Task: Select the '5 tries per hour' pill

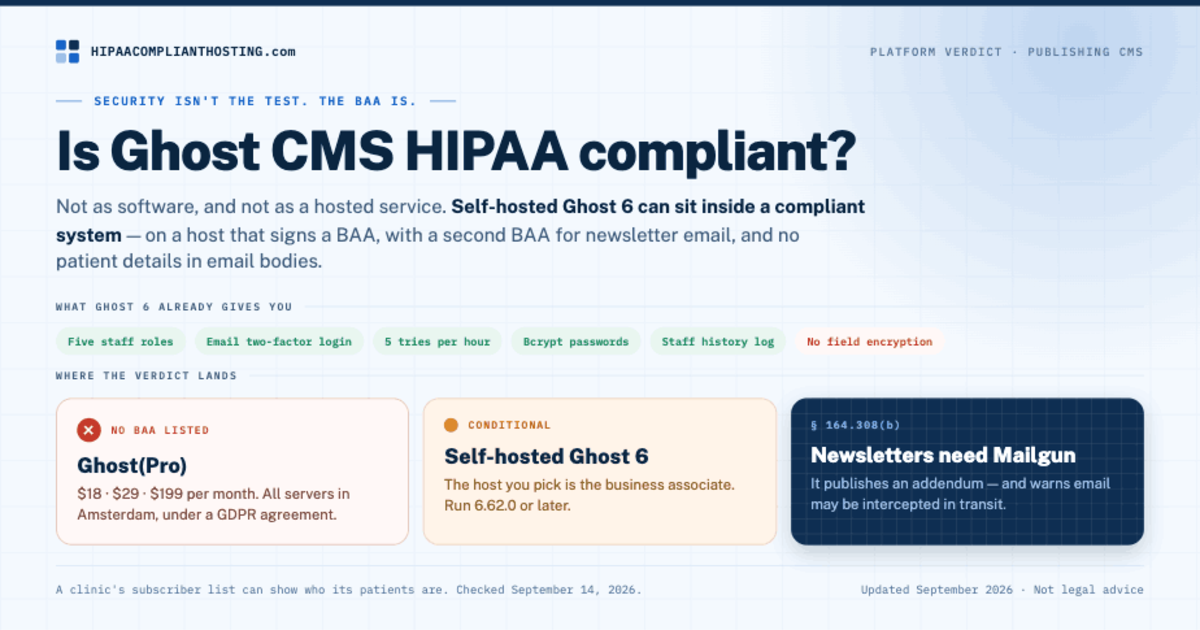Action: tap(438, 342)
